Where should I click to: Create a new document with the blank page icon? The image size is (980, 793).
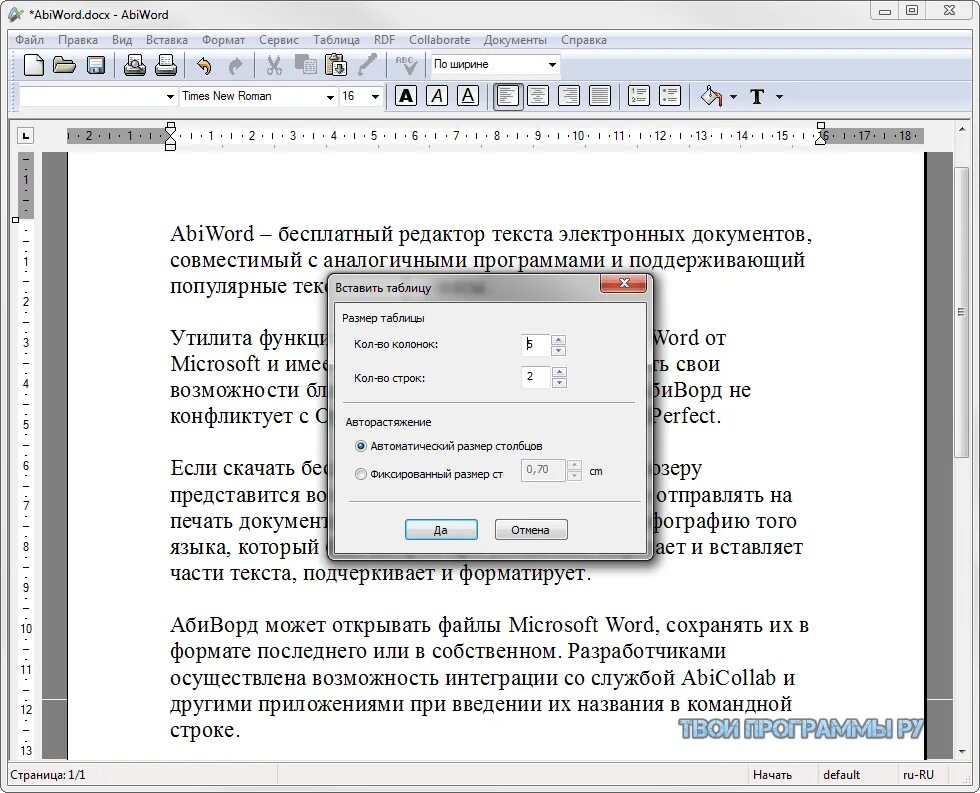[x=33, y=65]
